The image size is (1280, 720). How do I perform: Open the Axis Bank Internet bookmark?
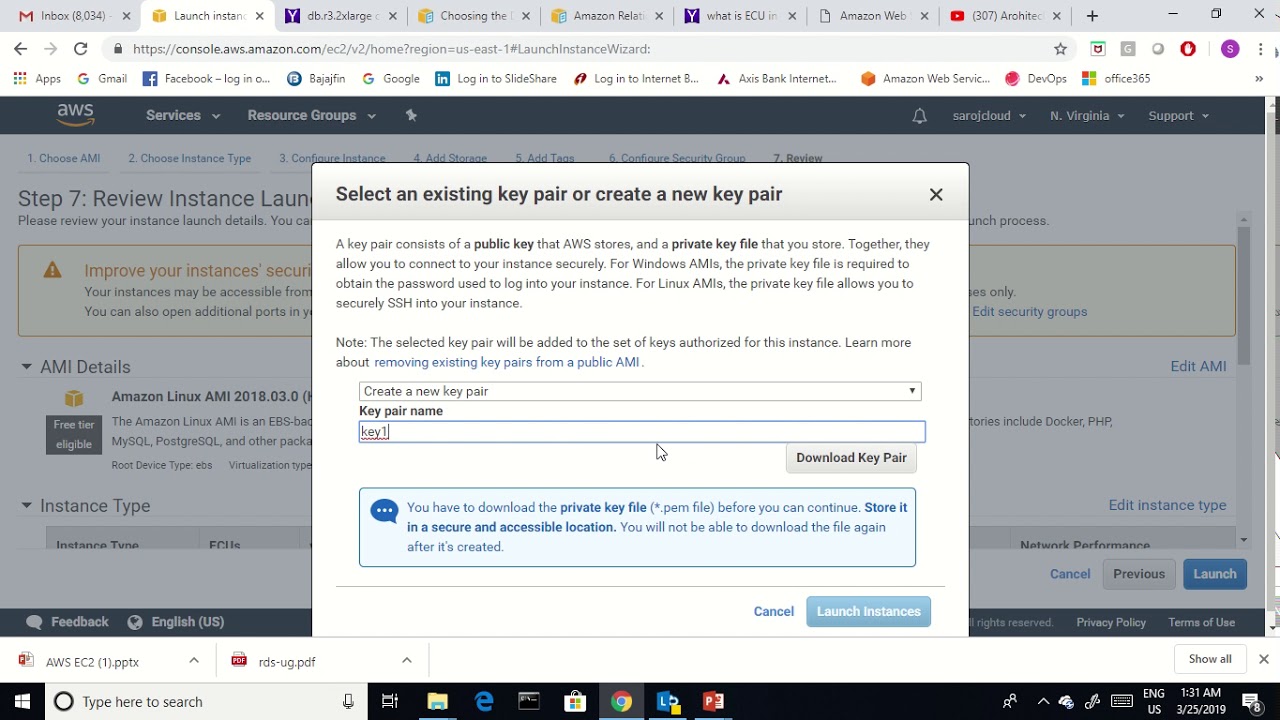point(777,79)
